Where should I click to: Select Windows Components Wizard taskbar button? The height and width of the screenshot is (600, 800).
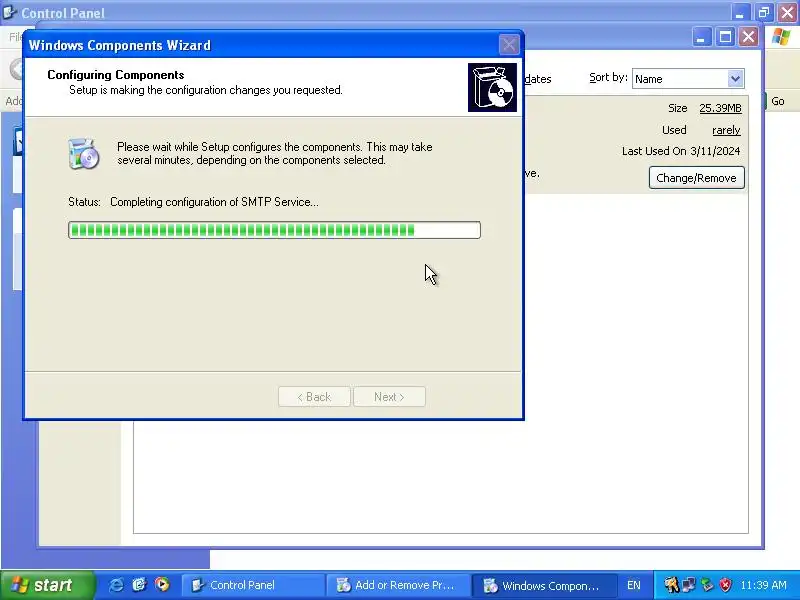543,585
